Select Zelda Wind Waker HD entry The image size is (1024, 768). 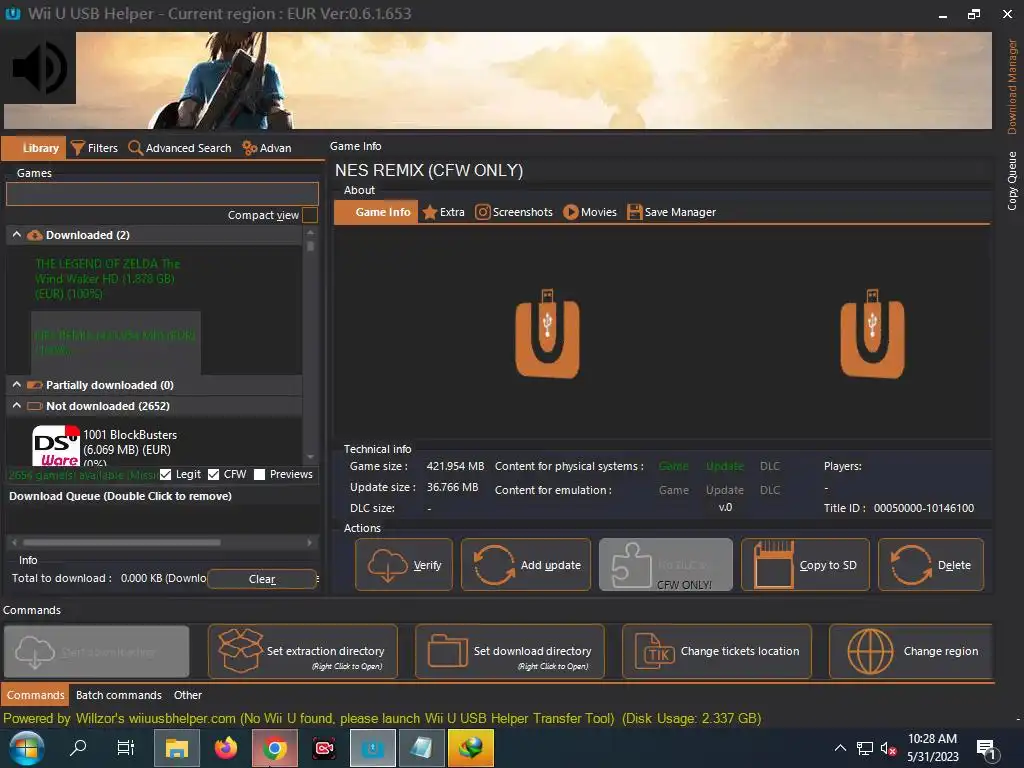point(108,279)
